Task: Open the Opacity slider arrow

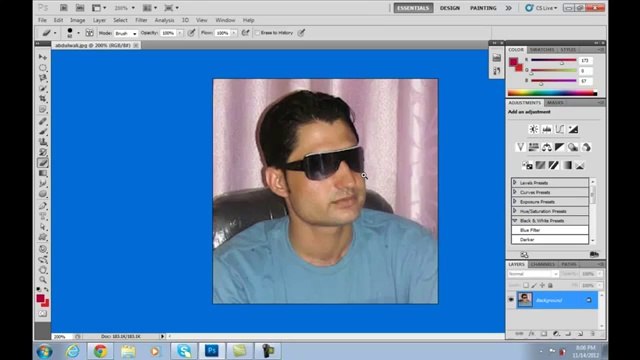Action: 180,33
